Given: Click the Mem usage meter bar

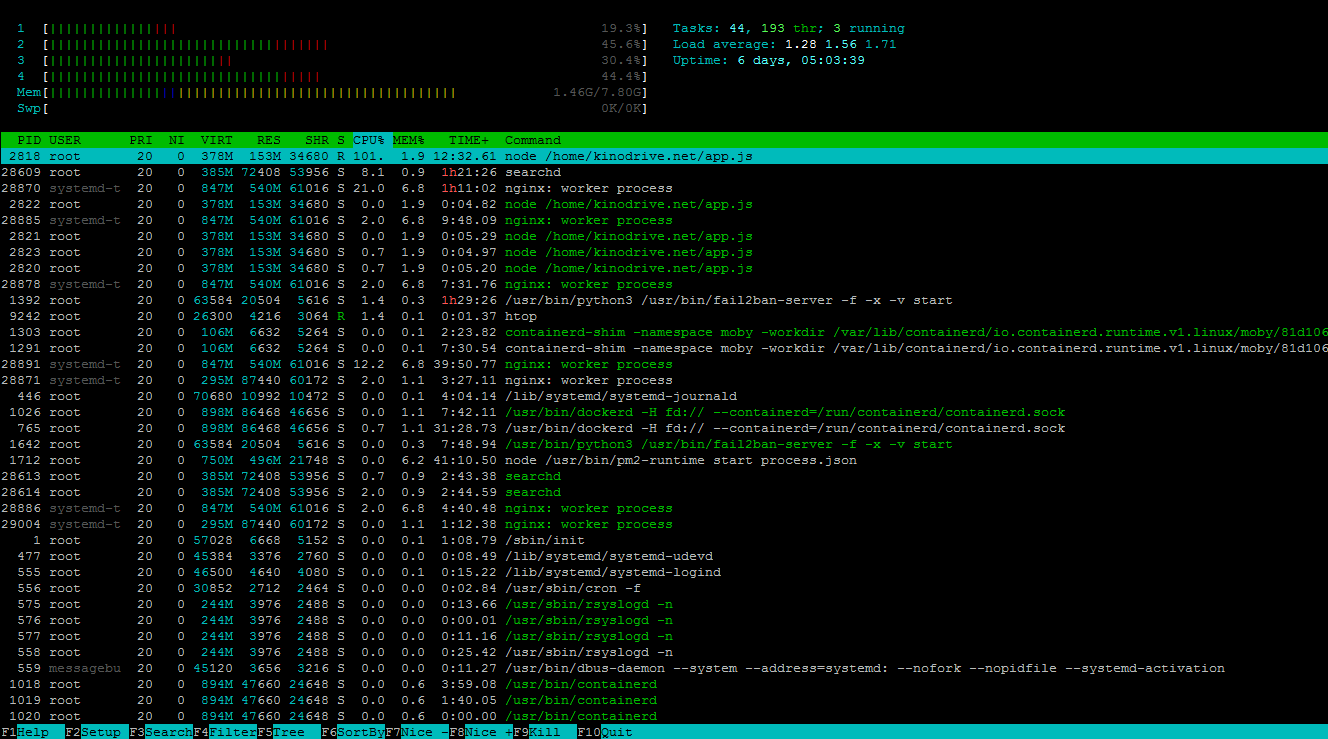Looking at the screenshot, I should point(345,92).
